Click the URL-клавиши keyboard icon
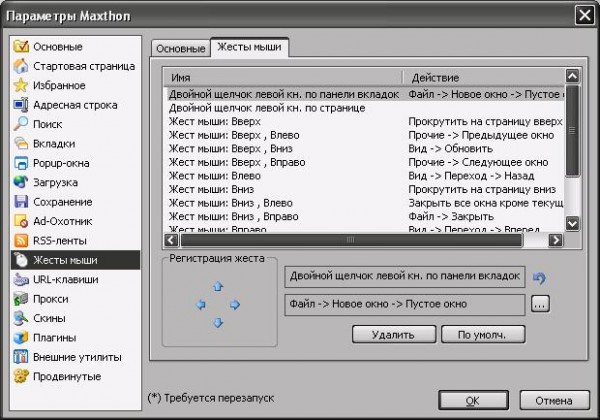The height and width of the screenshot is (420, 600). [x=21, y=279]
